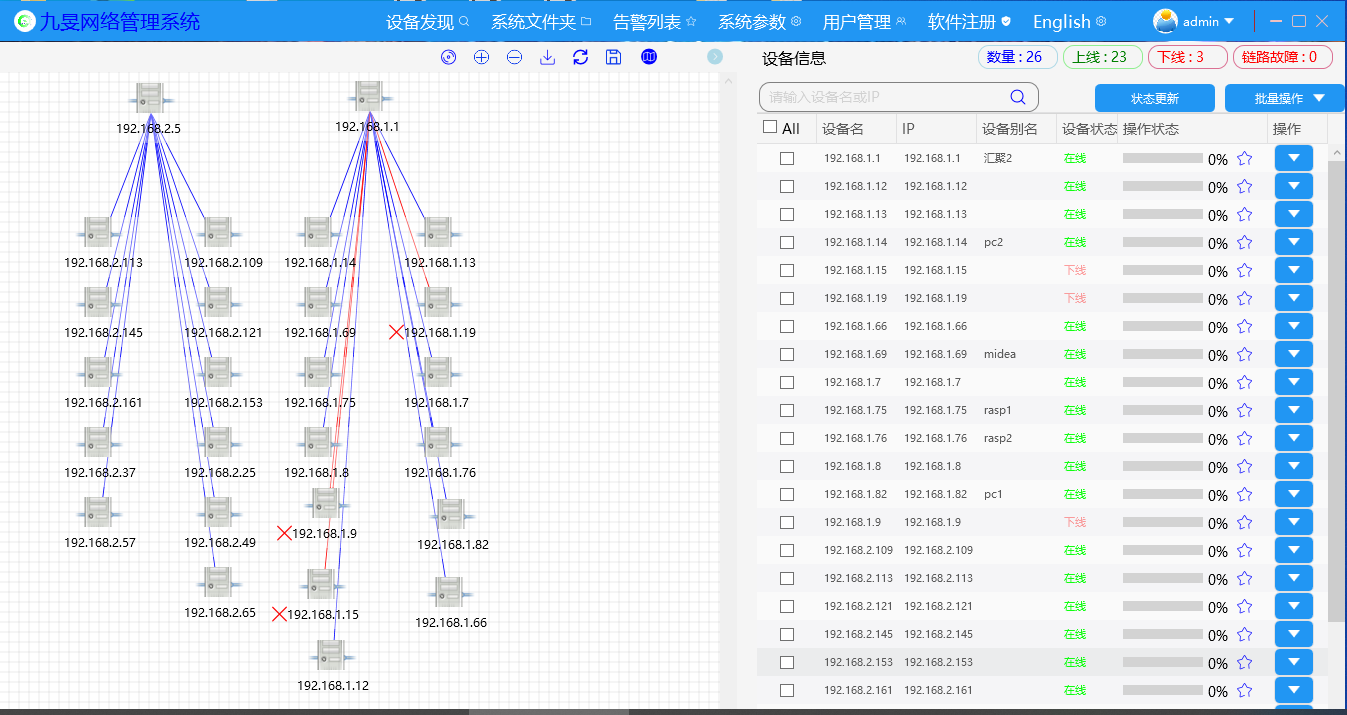Open the 软件注册 software registration menu
This screenshot has width=1347, height=715.
point(969,21)
